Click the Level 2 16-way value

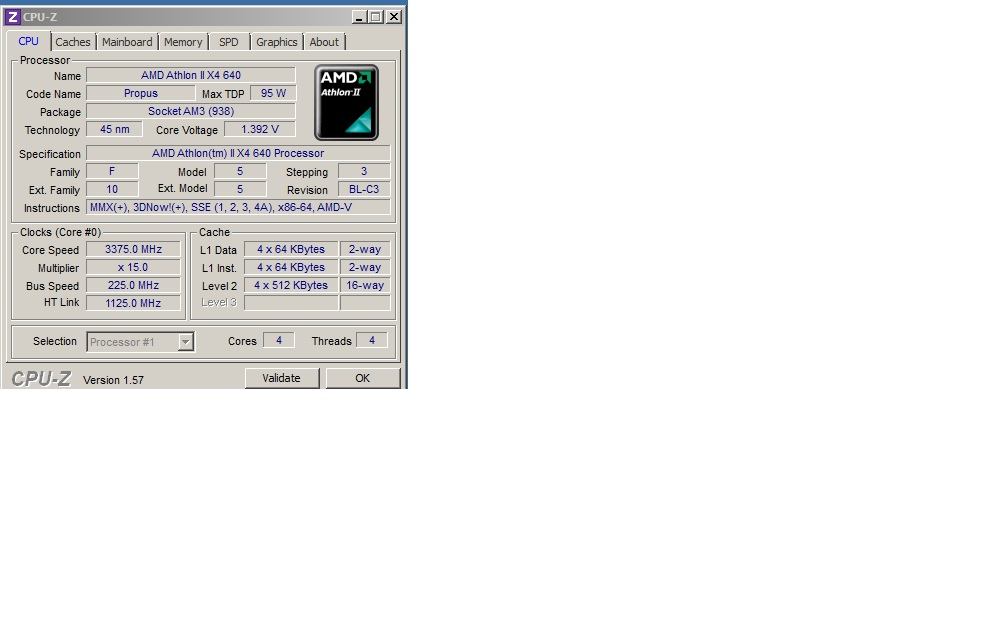(365, 285)
